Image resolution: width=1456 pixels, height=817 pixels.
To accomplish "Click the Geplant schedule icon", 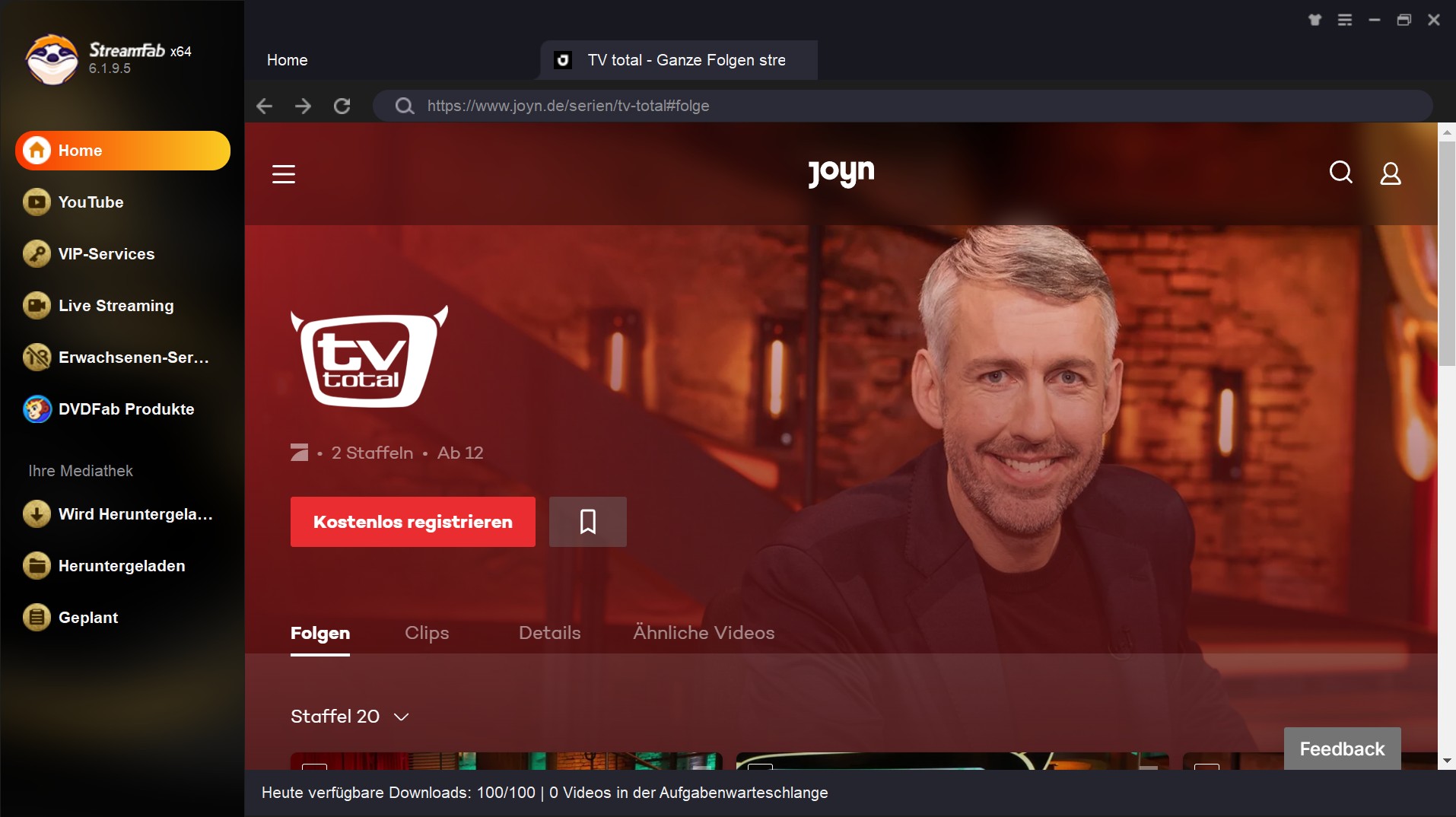I will click(37, 618).
